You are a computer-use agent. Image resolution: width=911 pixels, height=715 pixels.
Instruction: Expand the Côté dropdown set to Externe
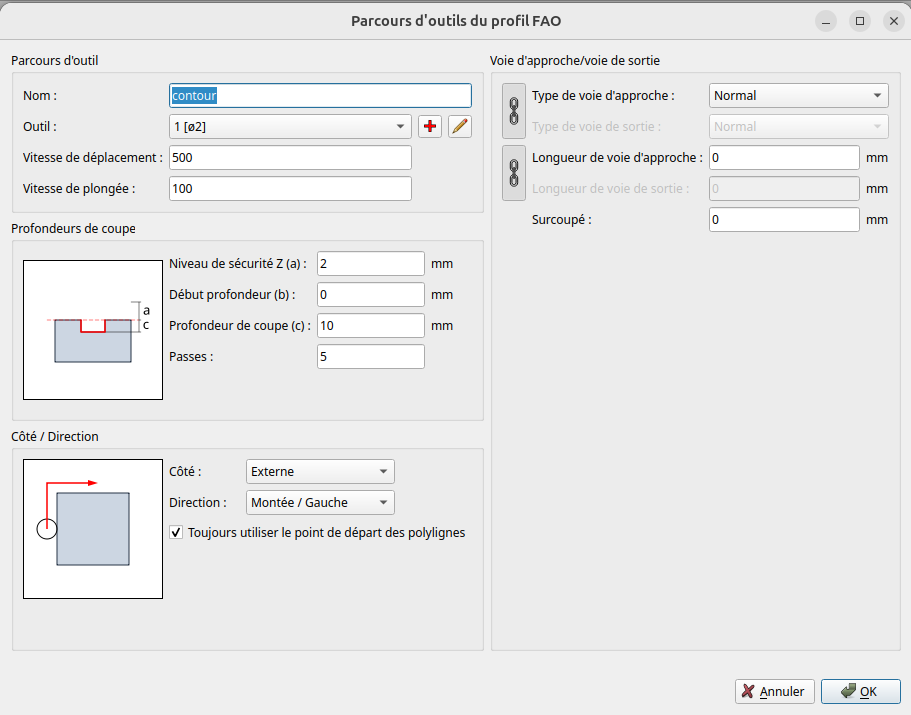click(x=320, y=472)
